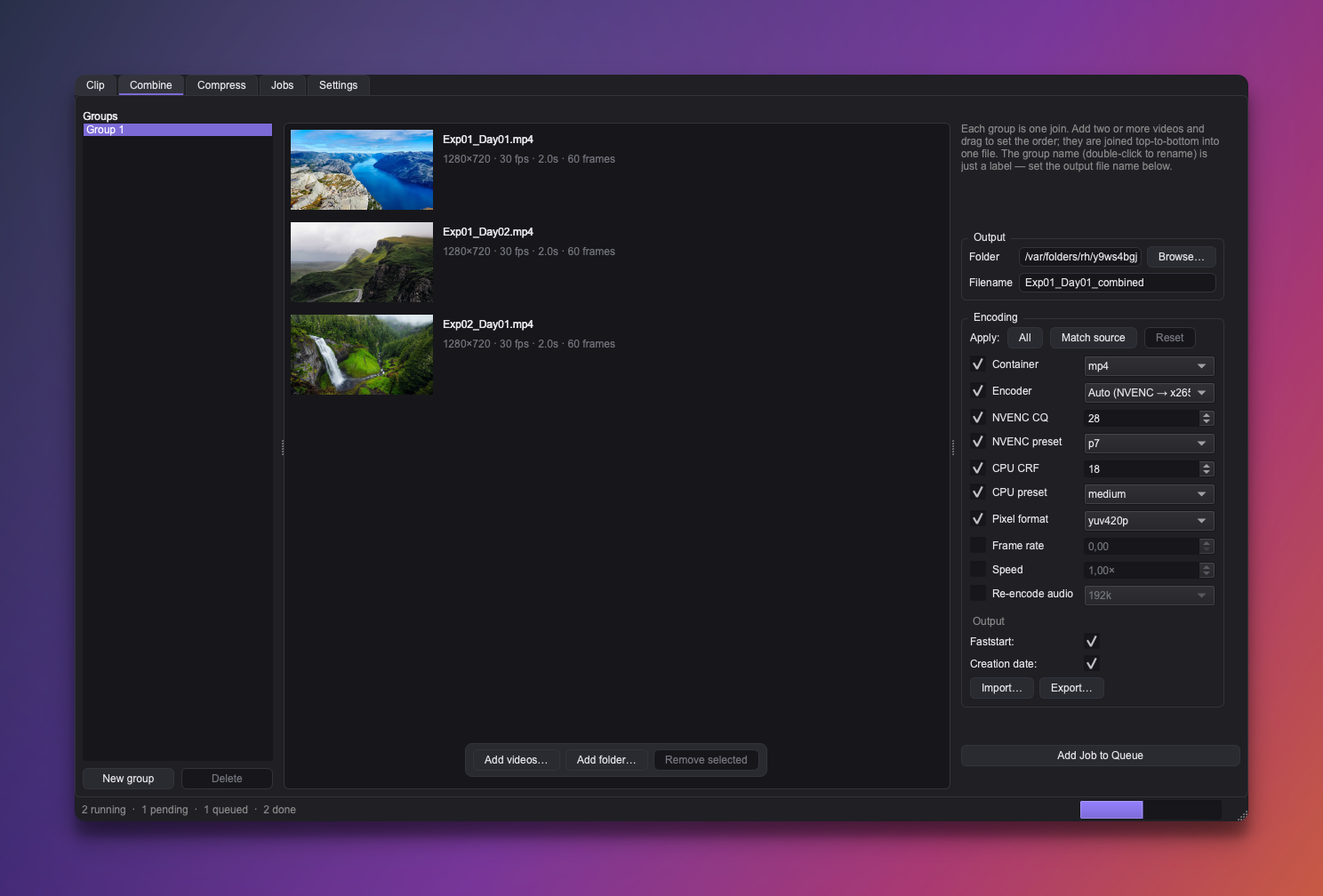This screenshot has height=896, width=1323.
Task: Click Add Job to Queue button
Action: pos(1100,756)
